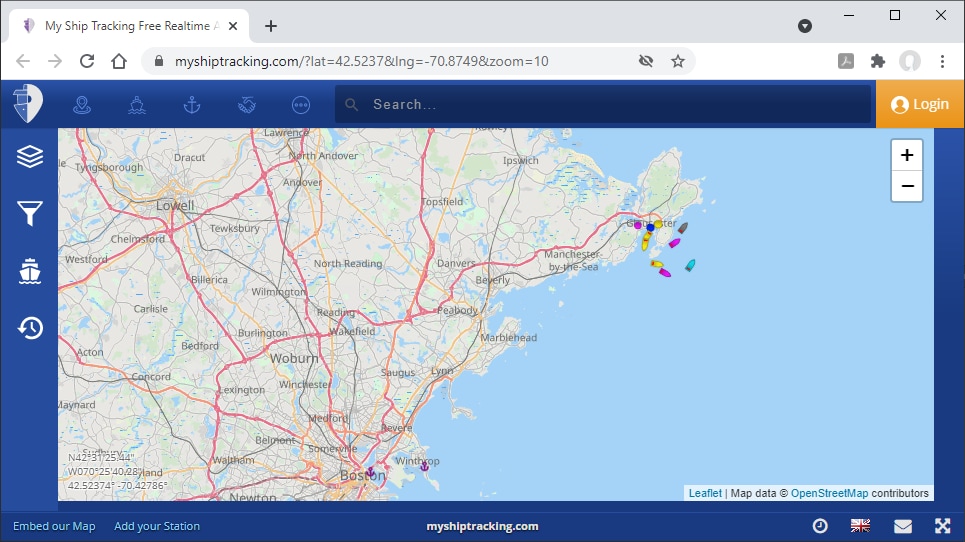The height and width of the screenshot is (542, 965).
Task: Open the track history clock icon
Action: point(30,327)
